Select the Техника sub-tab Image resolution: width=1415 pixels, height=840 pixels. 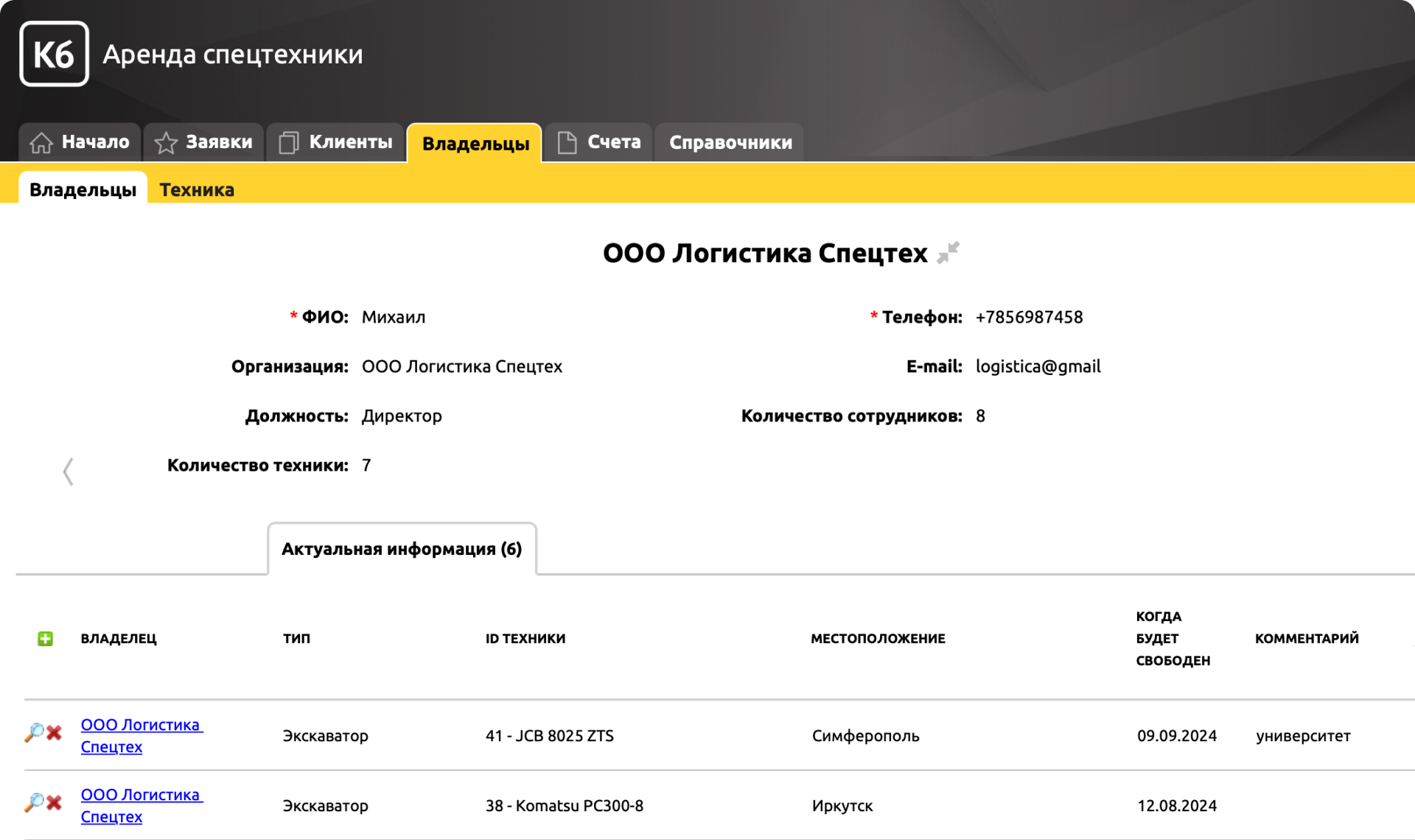[x=197, y=189]
